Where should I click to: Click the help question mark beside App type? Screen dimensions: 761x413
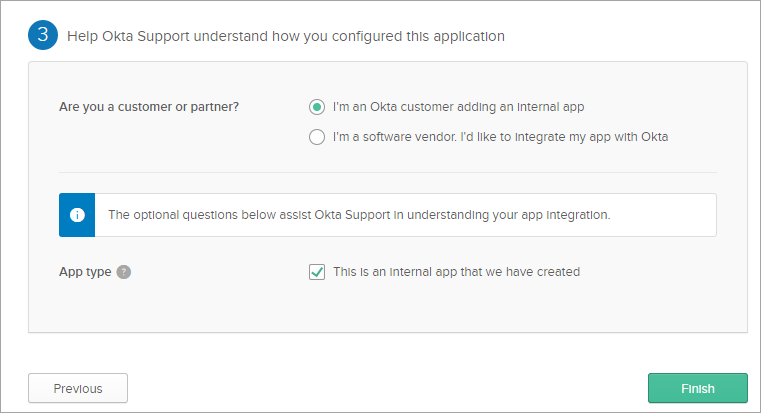point(124,272)
